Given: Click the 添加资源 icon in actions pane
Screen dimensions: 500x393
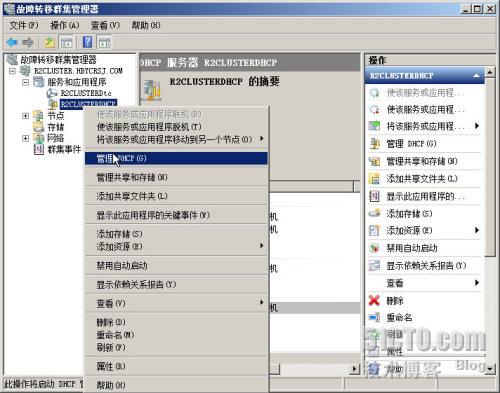Looking at the screenshot, I should 375,231.
